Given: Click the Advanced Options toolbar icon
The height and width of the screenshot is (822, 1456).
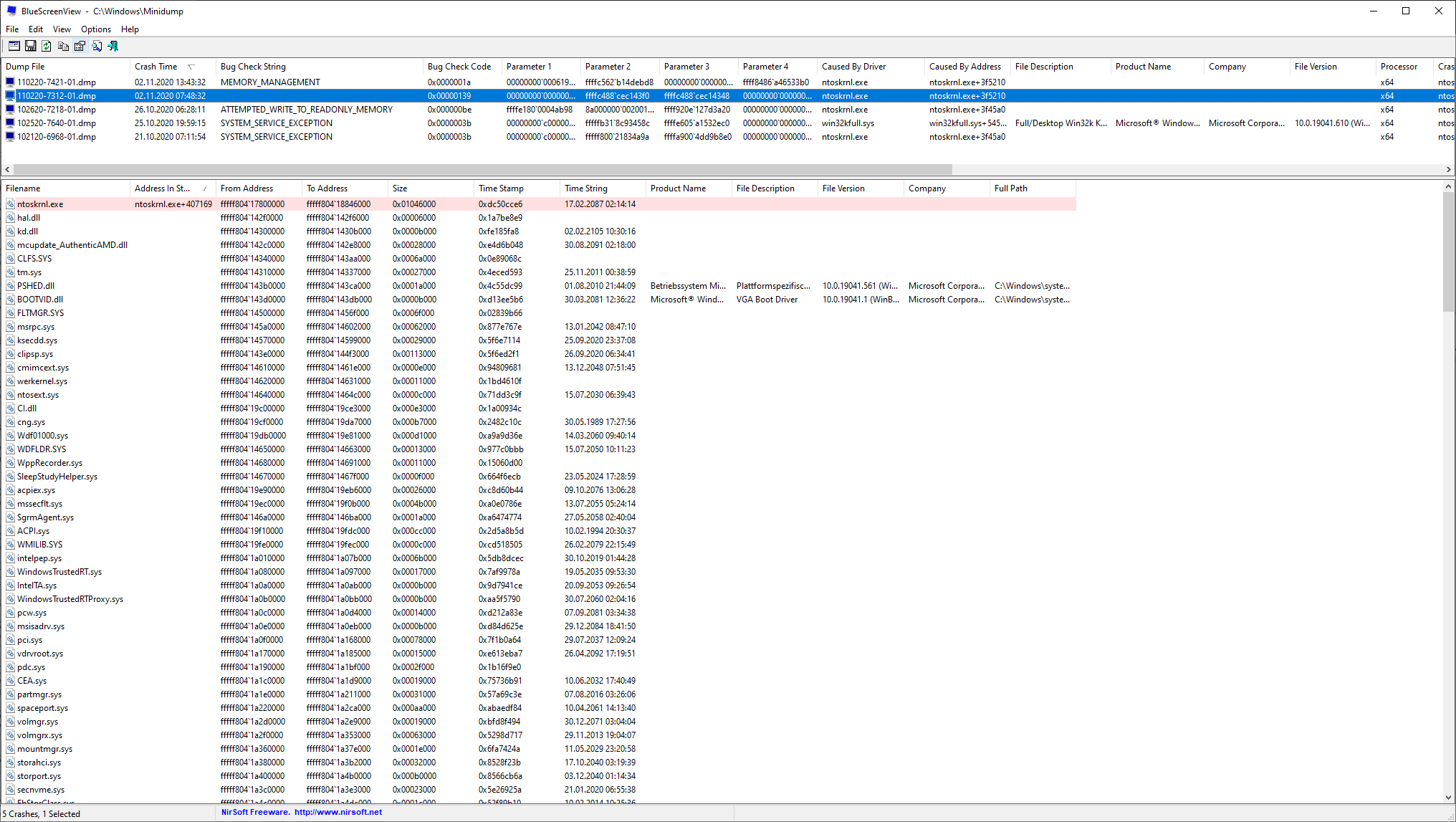Looking at the screenshot, I should 14,46.
